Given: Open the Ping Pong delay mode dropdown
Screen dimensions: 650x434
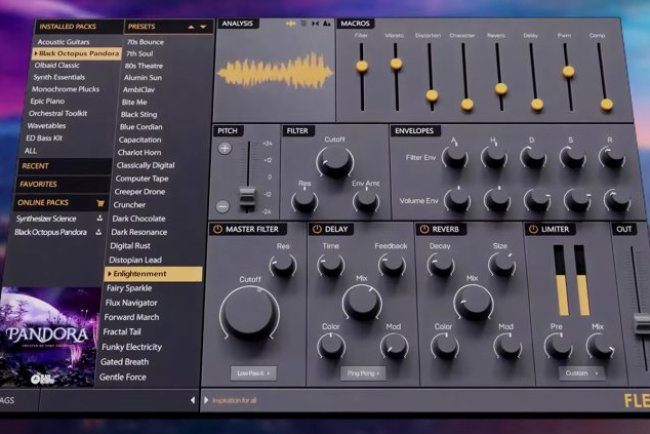Looking at the screenshot, I should click(x=363, y=373).
